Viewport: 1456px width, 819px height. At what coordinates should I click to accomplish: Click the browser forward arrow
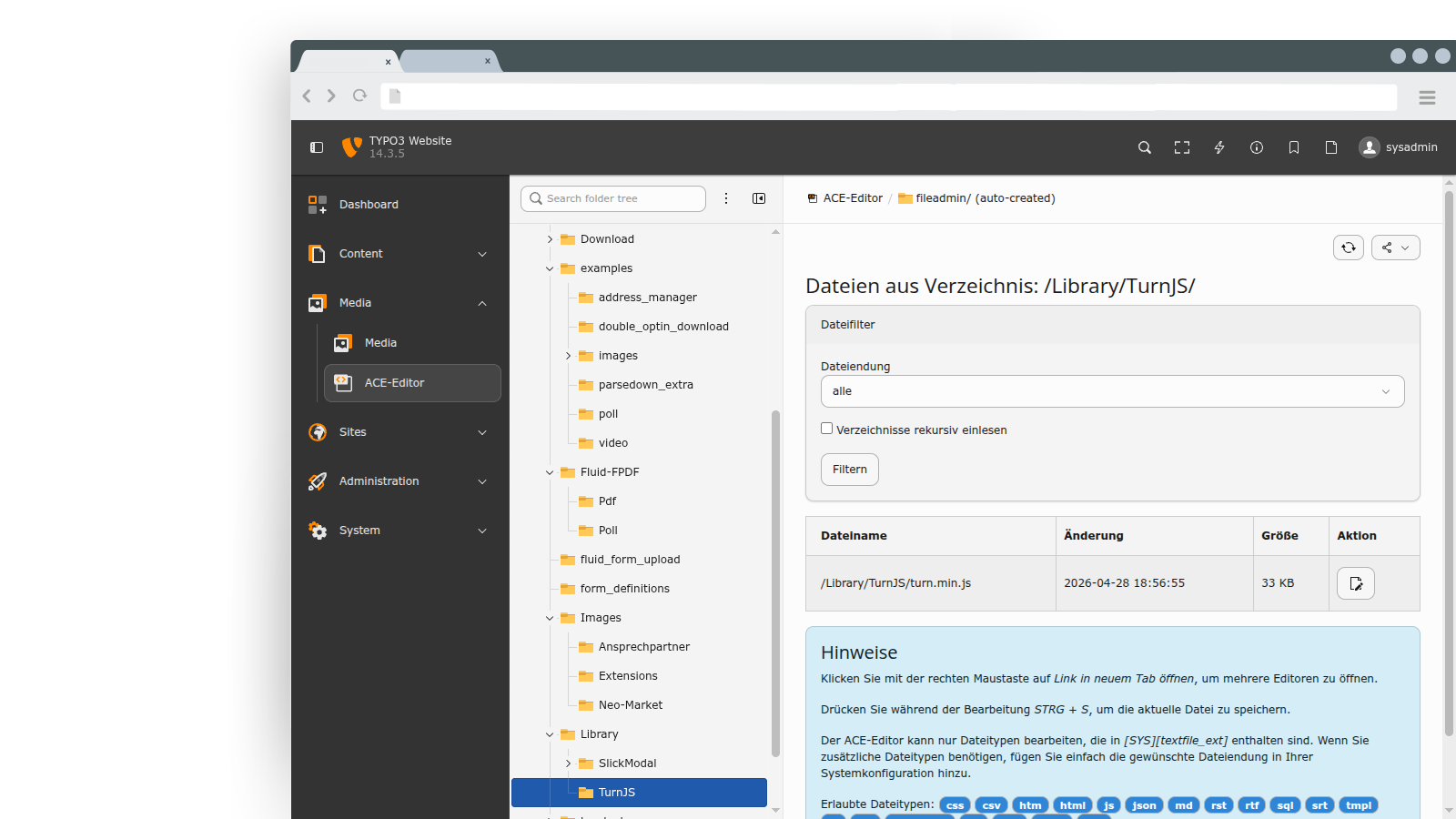pyautogui.click(x=331, y=96)
